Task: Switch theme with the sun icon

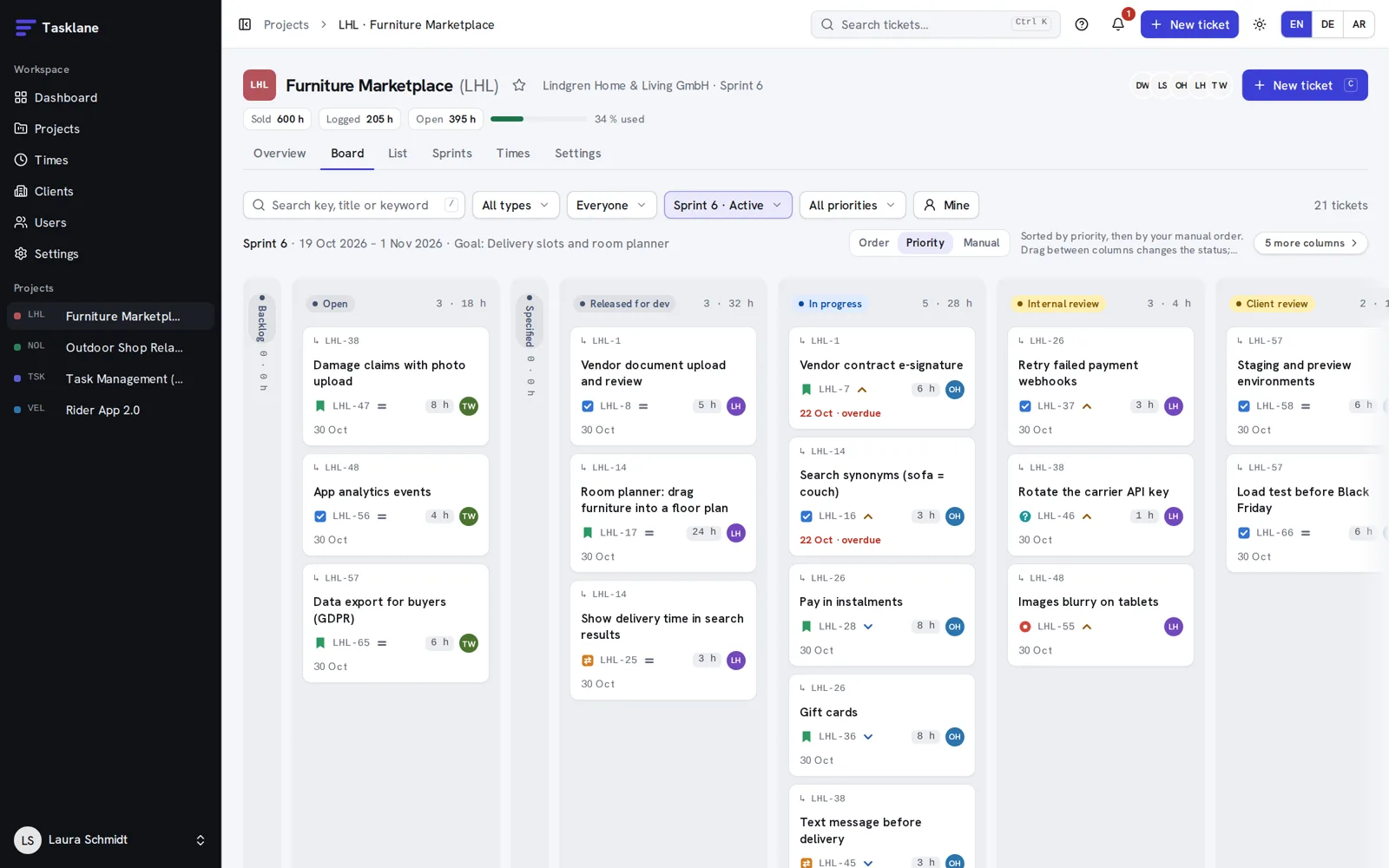Action: click(1260, 24)
